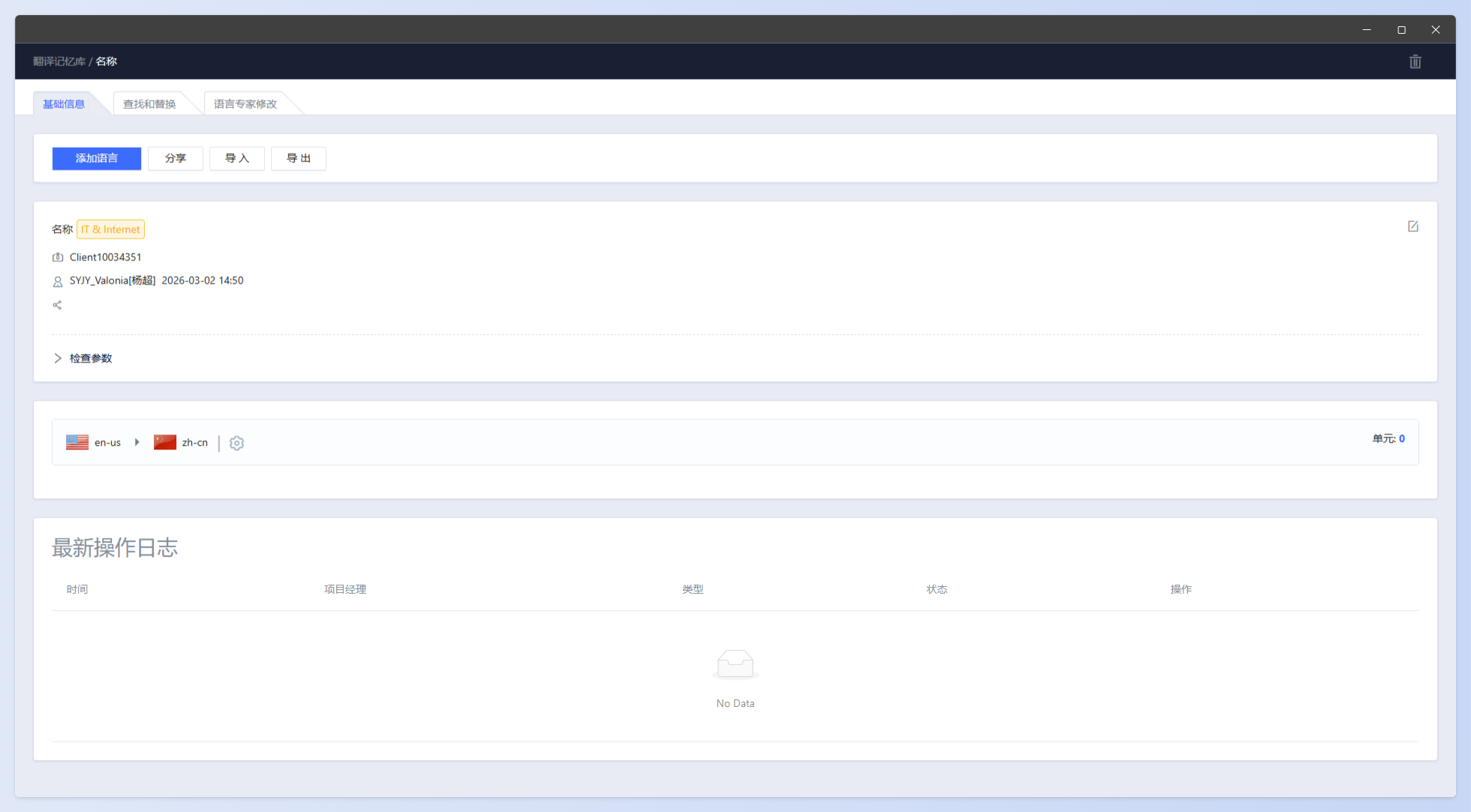Go to 翻译记忆库 breadcrumb link
The width and height of the screenshot is (1471, 812).
point(59,62)
